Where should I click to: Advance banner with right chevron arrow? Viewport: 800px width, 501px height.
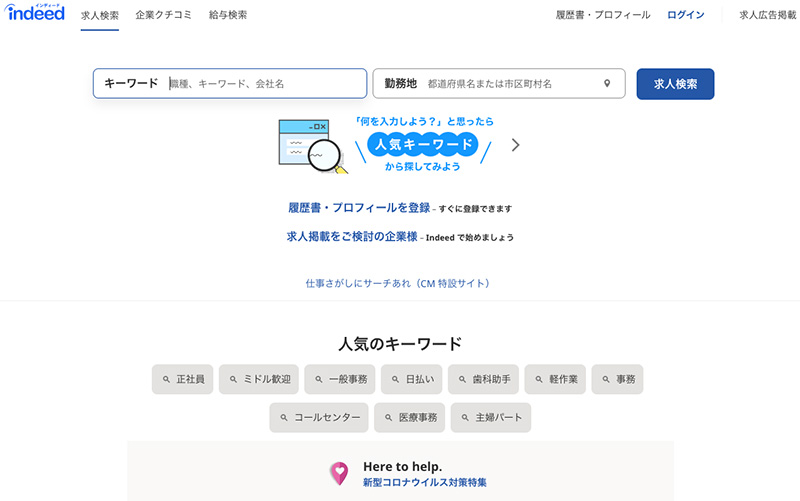pos(515,145)
